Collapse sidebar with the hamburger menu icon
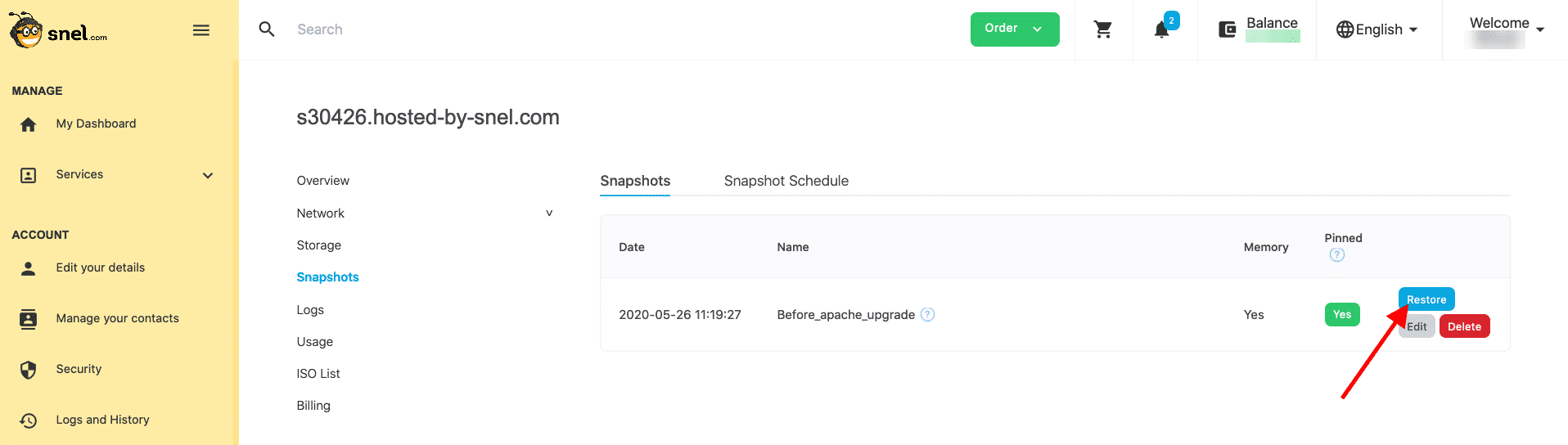Screen dimensions: 1568x445 click(x=201, y=30)
